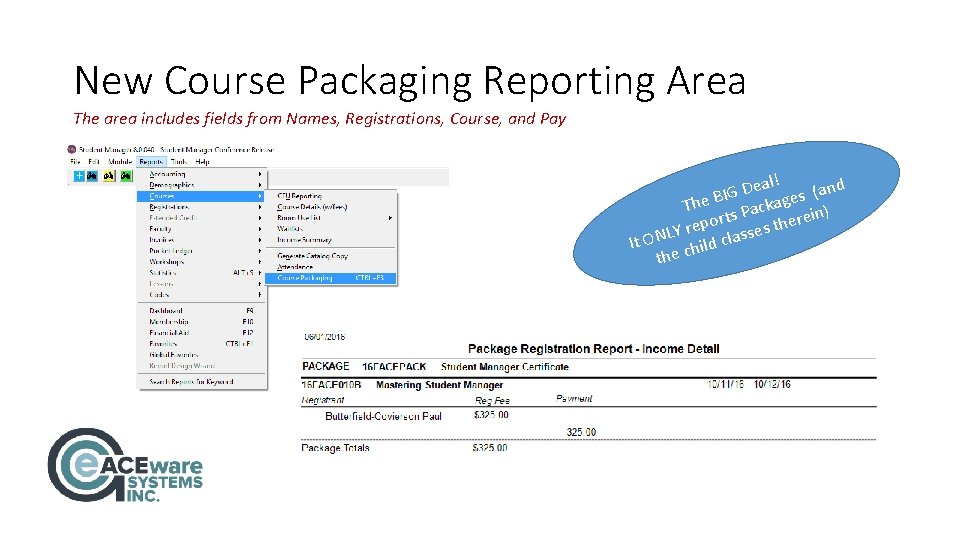
Task: Expand the Inquiries submenu arrow
Action: point(260,240)
